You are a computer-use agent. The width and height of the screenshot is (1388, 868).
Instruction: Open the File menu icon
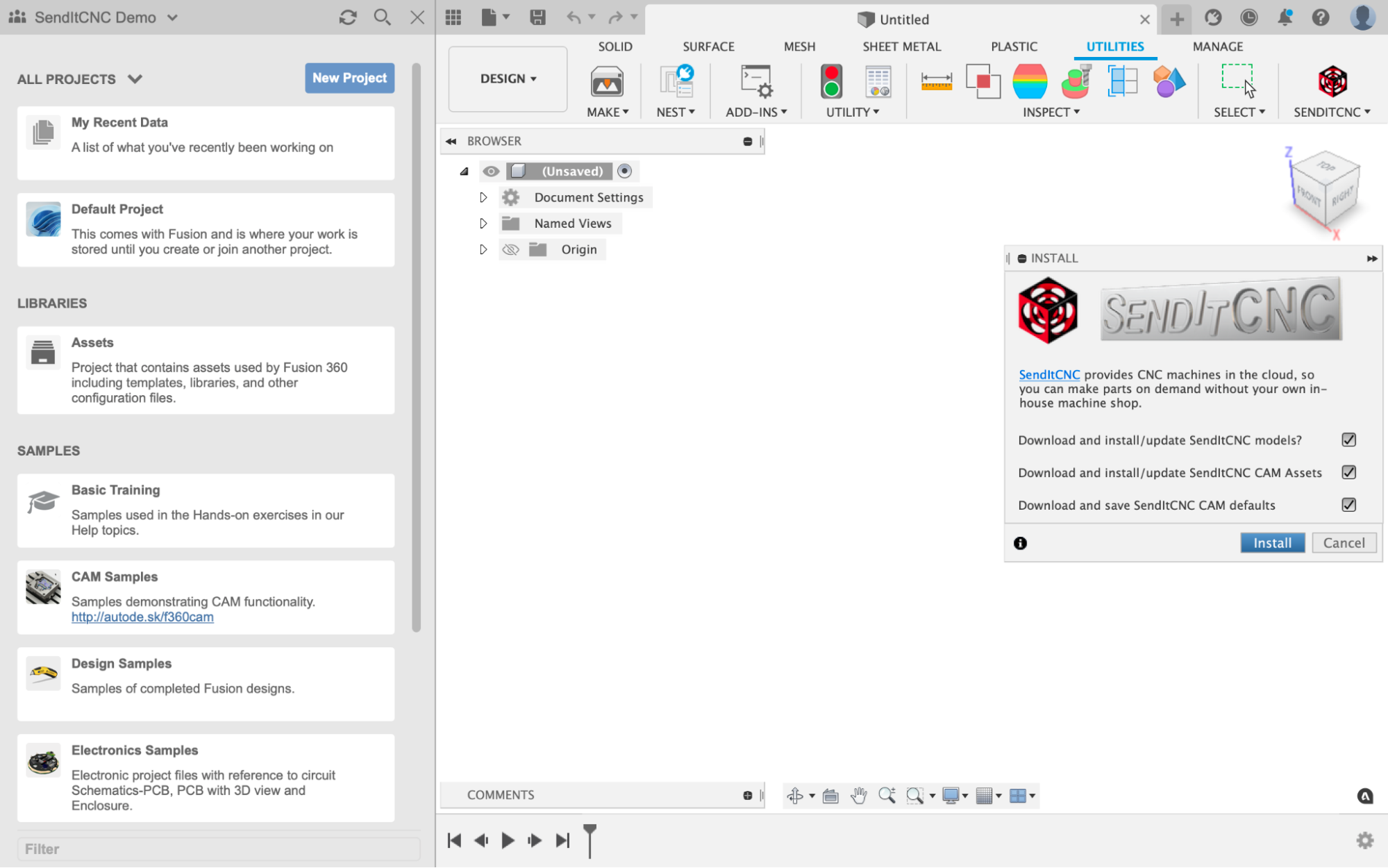tap(490, 17)
